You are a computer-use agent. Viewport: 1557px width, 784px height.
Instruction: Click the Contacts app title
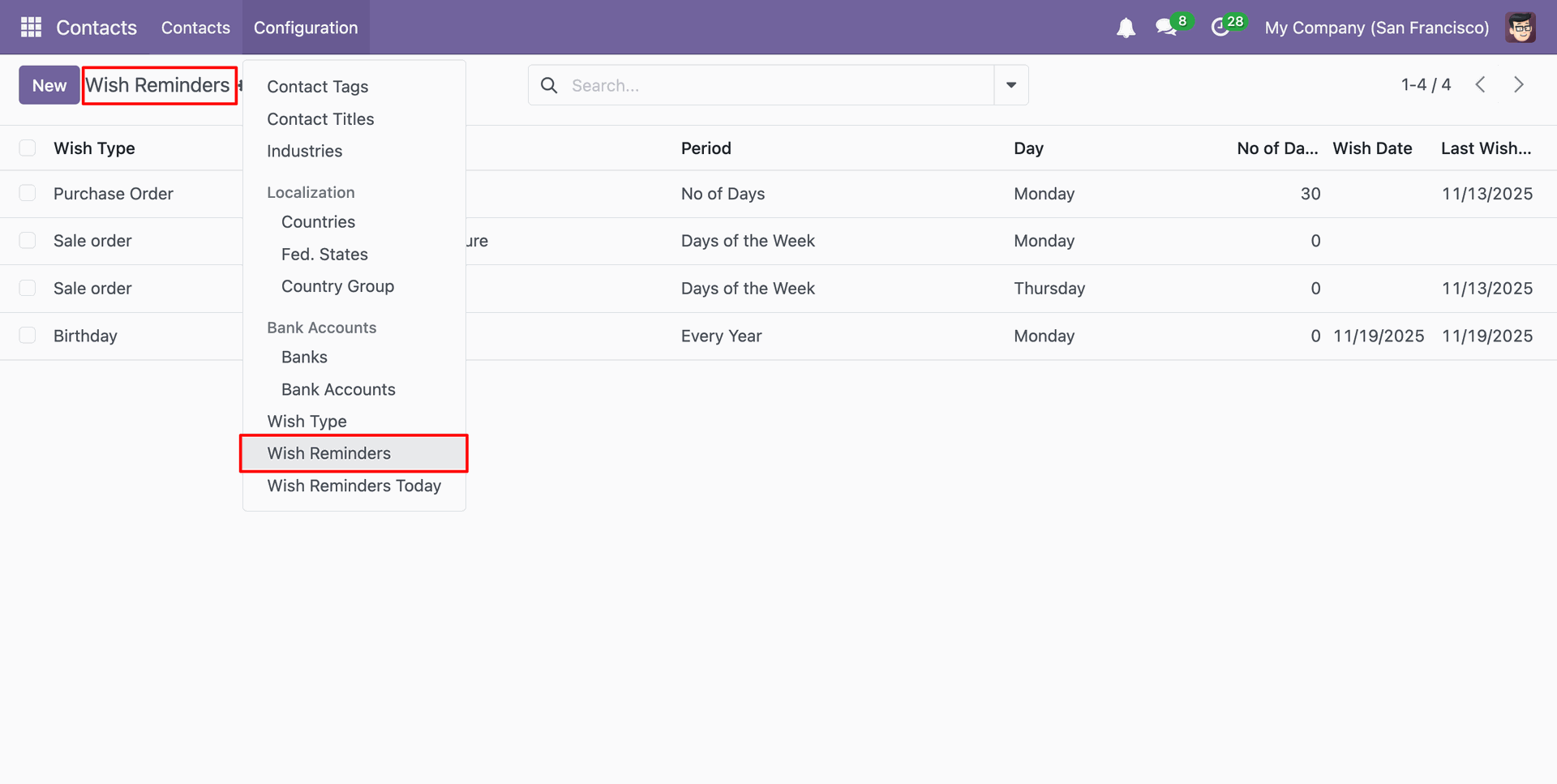point(97,28)
